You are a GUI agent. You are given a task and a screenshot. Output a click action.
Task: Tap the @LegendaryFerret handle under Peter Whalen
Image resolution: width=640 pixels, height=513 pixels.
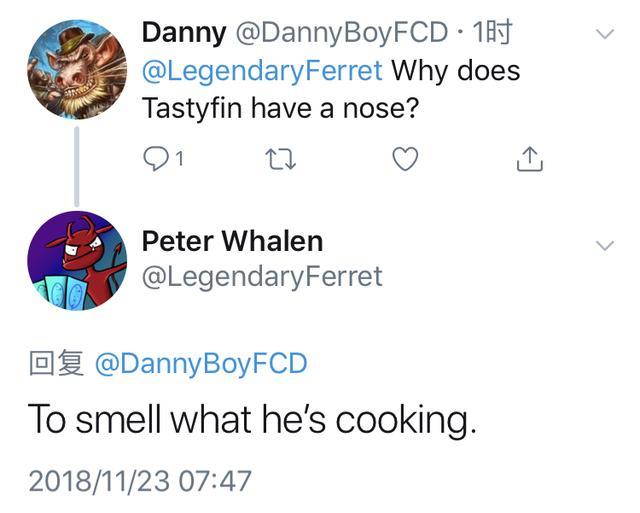pos(262,276)
